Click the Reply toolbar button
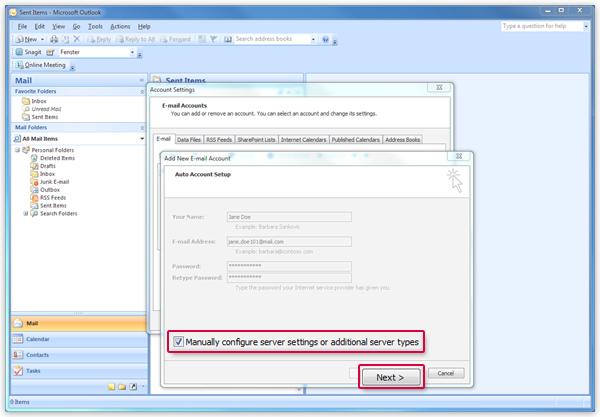This screenshot has height=417, width=600. pos(99,39)
